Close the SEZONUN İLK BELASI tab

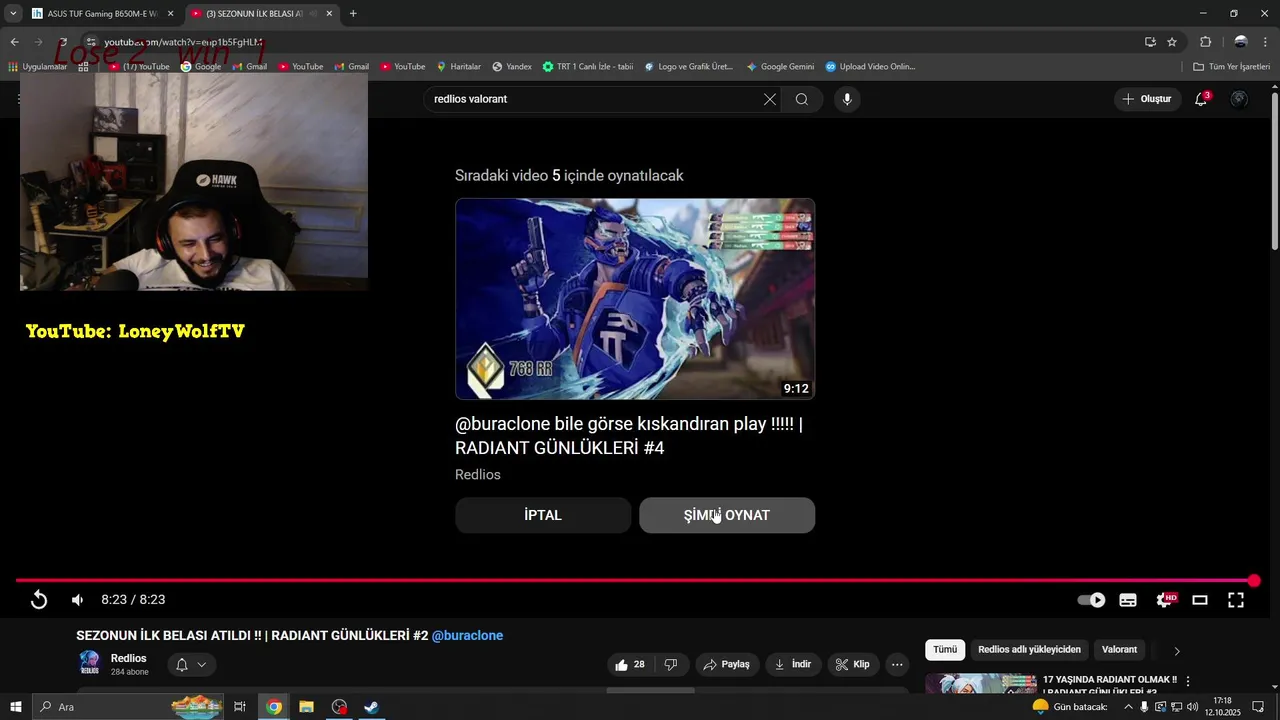point(329,14)
